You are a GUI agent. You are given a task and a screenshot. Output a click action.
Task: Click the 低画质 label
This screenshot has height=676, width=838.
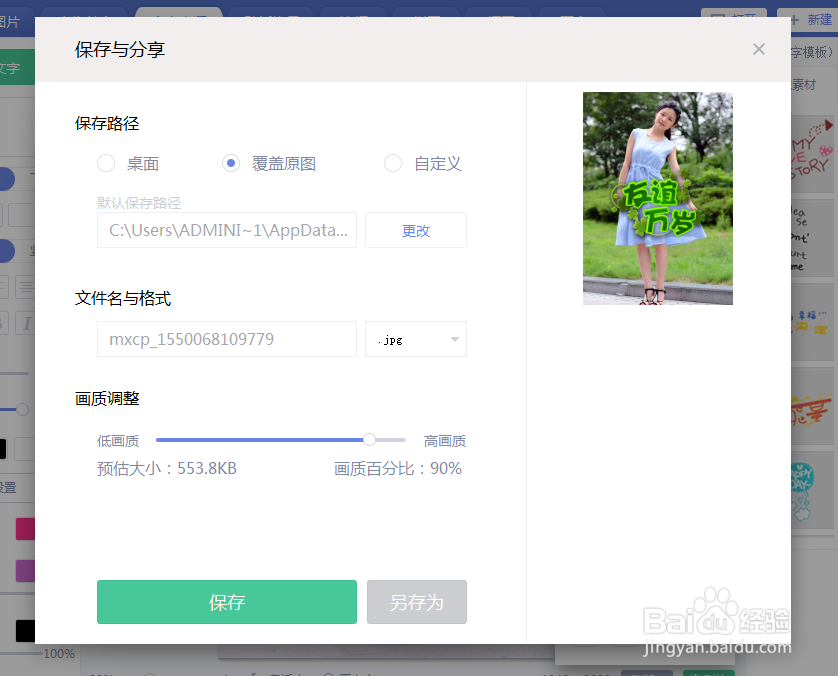(118, 441)
